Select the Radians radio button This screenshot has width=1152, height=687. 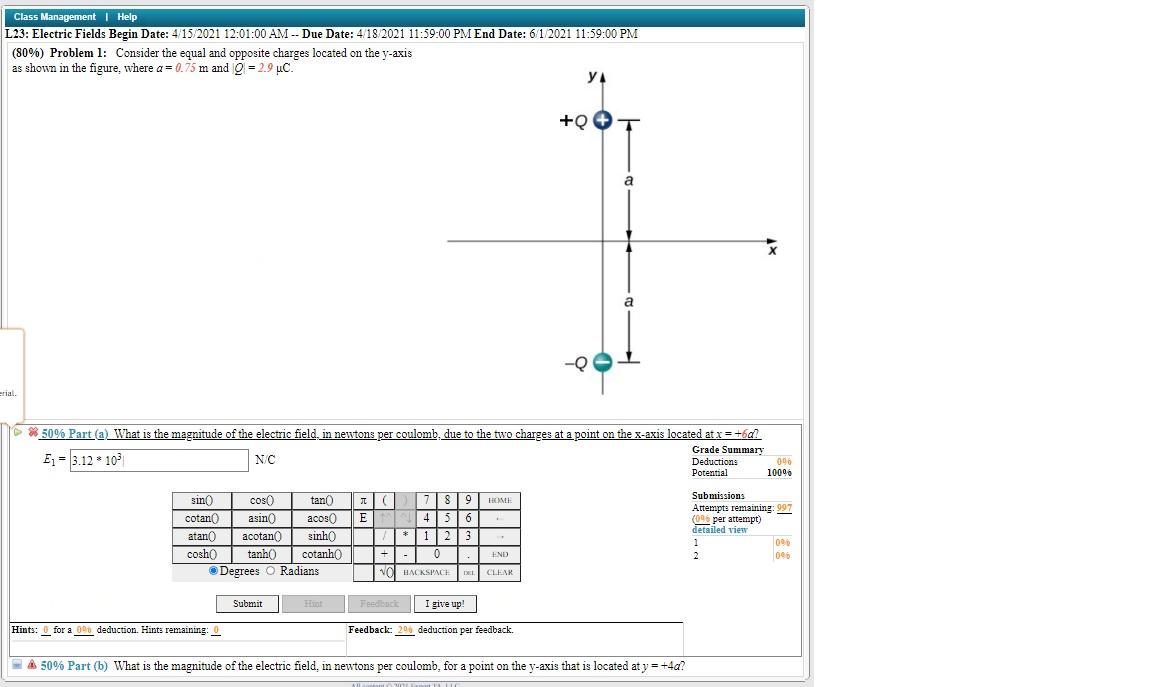tap(270, 570)
